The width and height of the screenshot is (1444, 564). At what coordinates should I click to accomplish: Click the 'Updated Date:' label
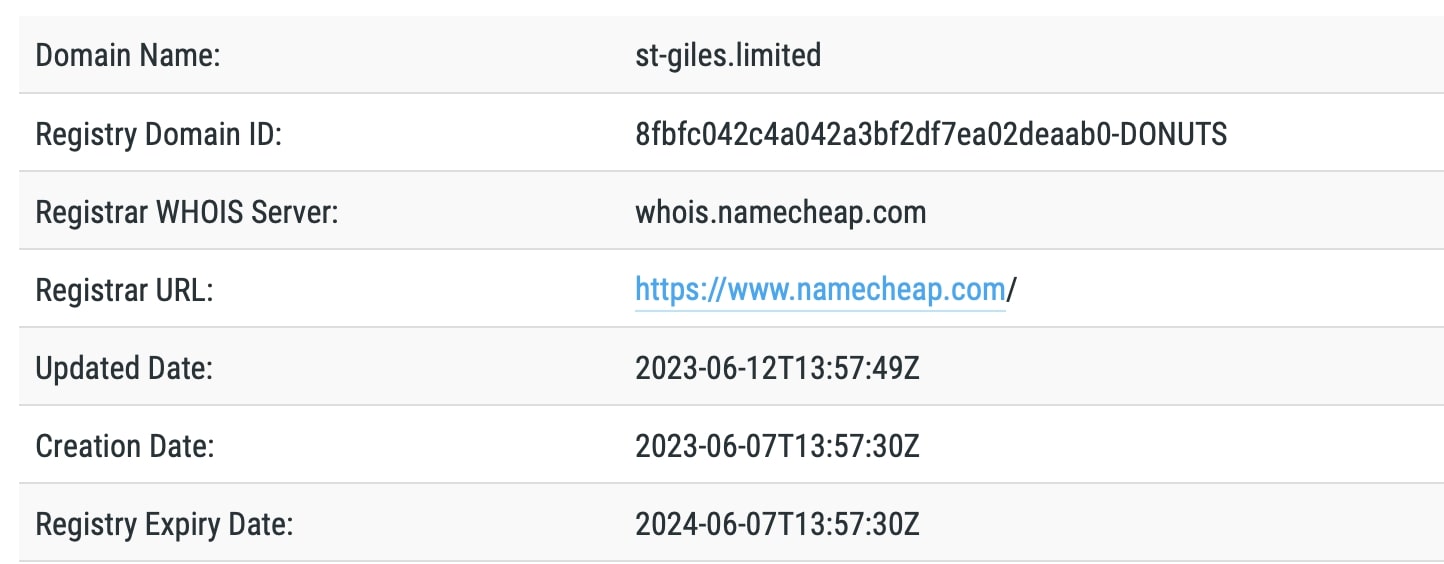[125, 368]
